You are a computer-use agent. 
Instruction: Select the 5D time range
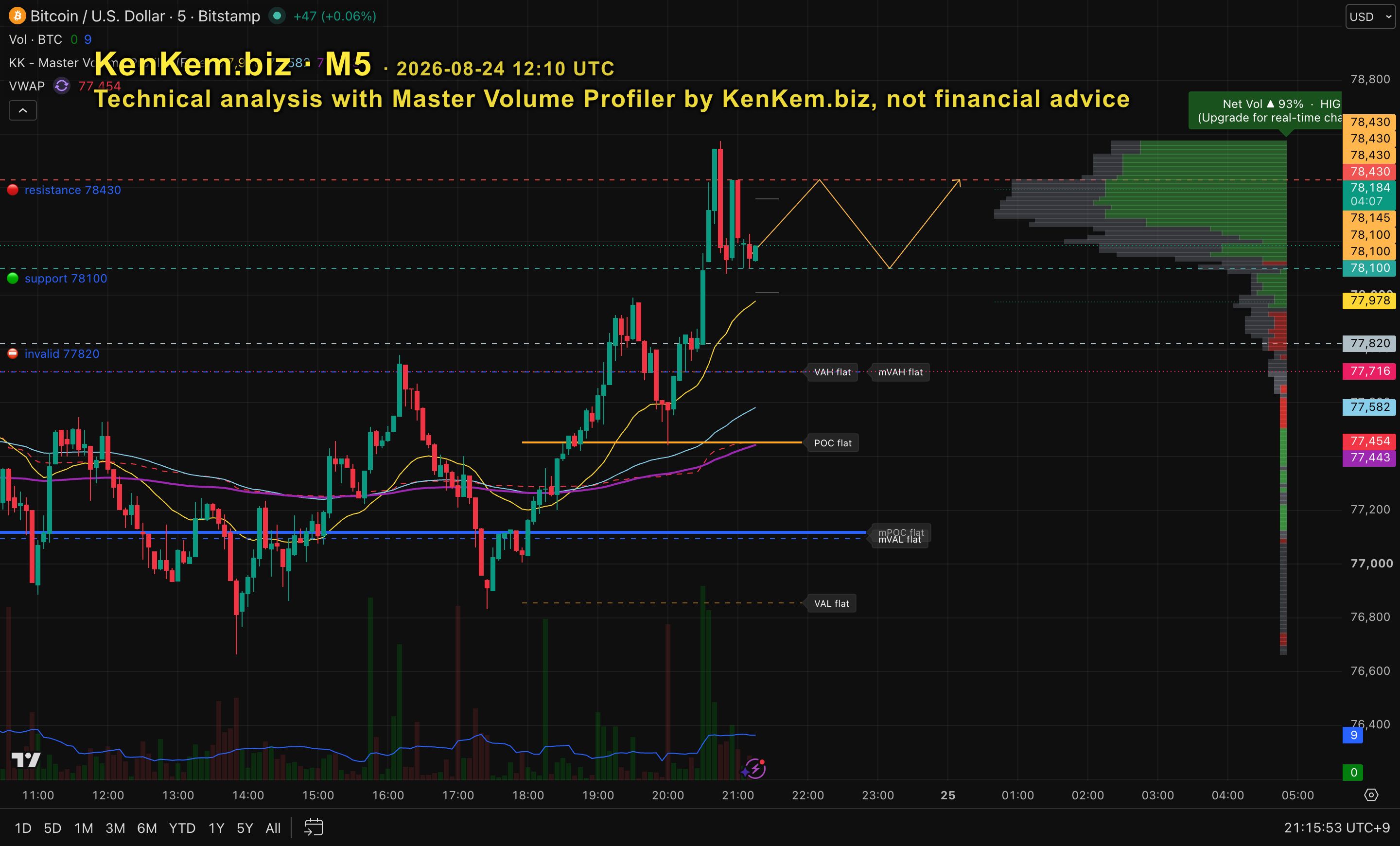pos(52,828)
